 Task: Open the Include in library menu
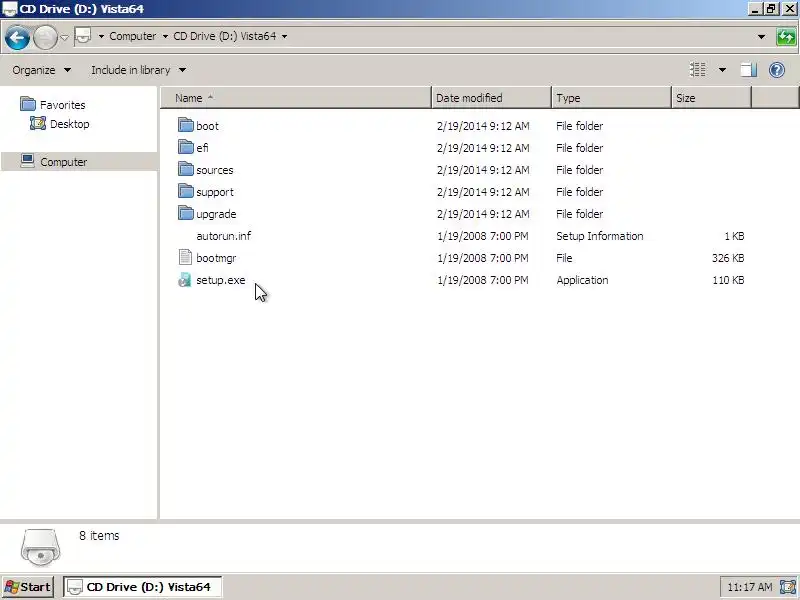[138, 70]
